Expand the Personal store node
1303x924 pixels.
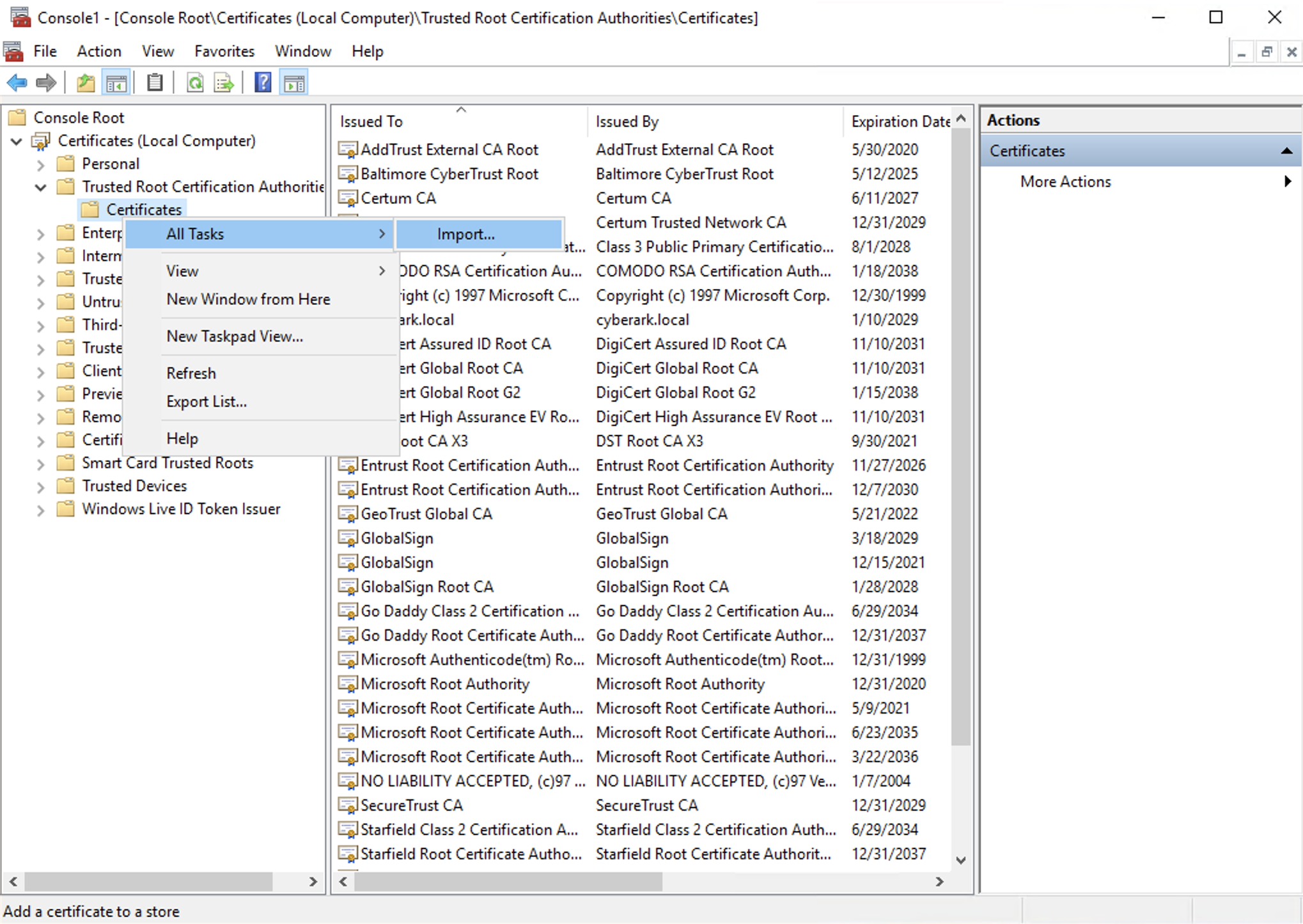pyautogui.click(x=41, y=165)
